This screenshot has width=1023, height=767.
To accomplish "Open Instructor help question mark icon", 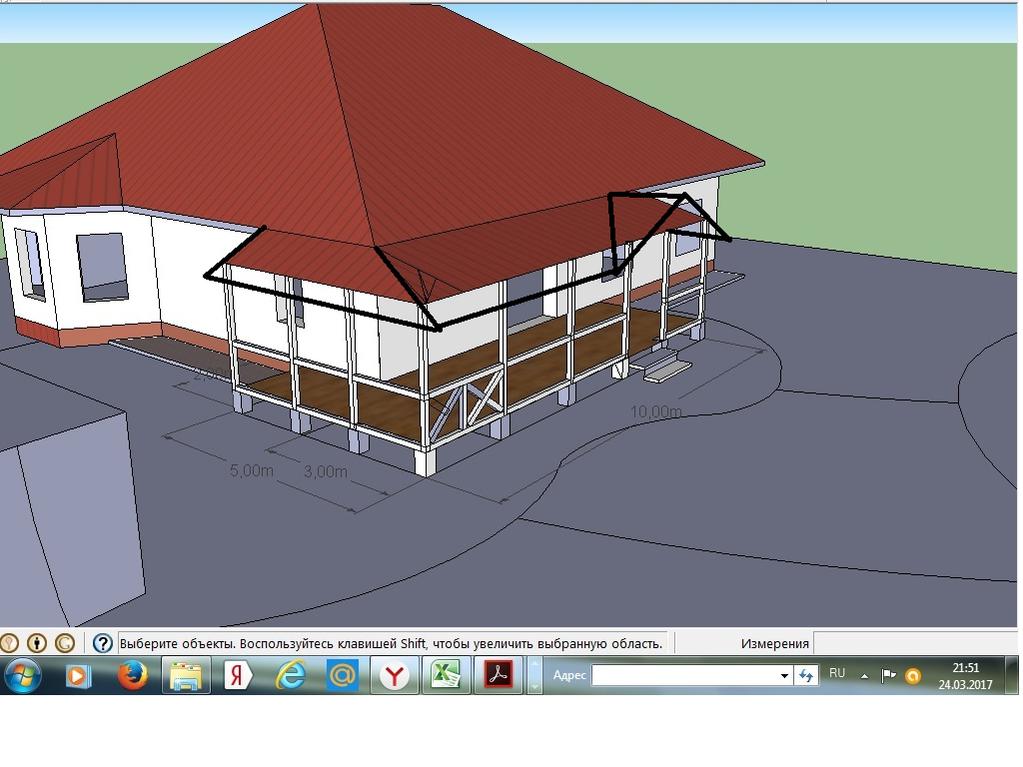I will coord(102,643).
